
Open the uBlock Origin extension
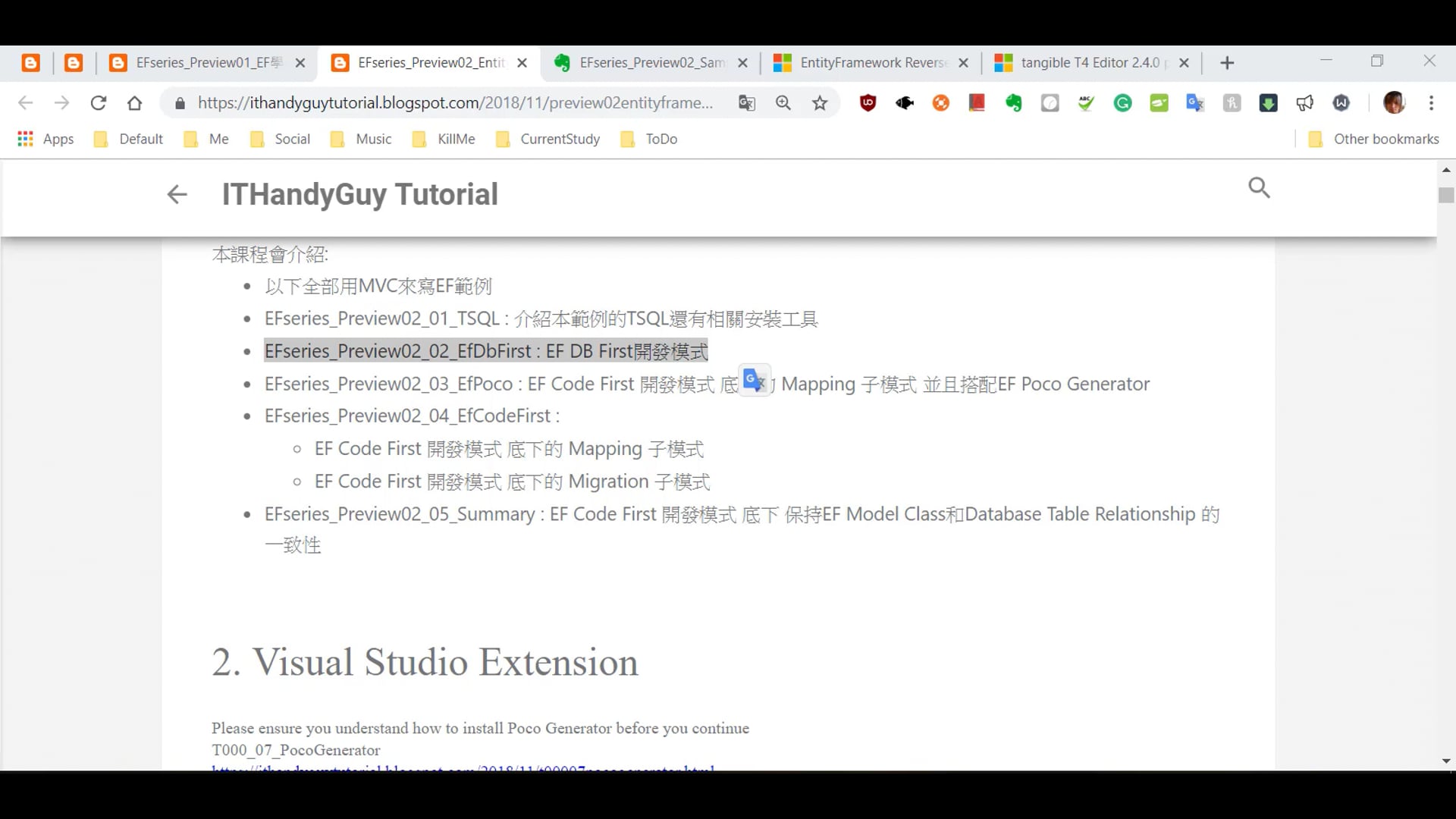pos(868,102)
